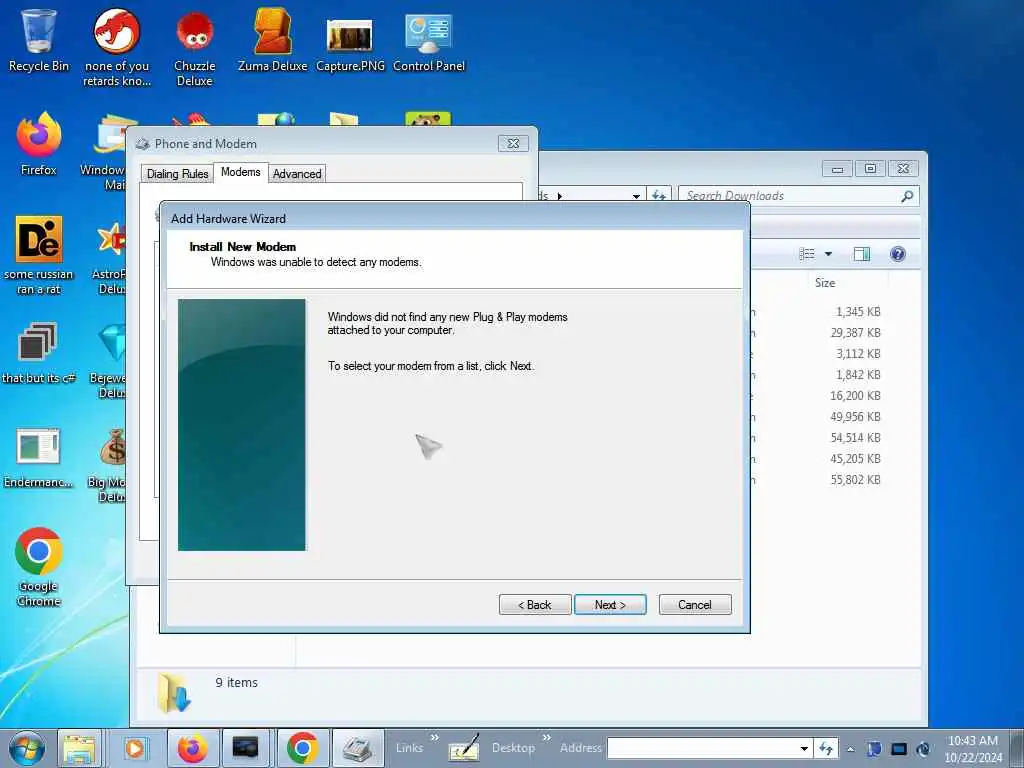This screenshot has width=1024, height=768.
Task: Show hidden system tray icons
Action: tap(850, 749)
